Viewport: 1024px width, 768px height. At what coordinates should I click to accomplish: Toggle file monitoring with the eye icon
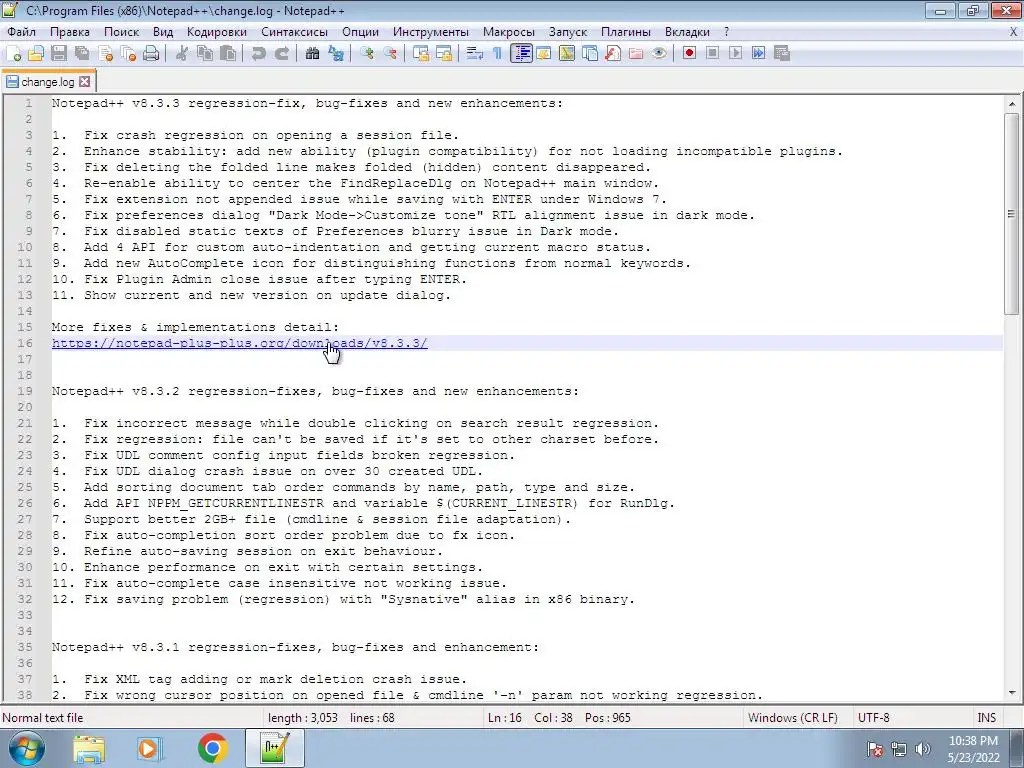pos(659,54)
